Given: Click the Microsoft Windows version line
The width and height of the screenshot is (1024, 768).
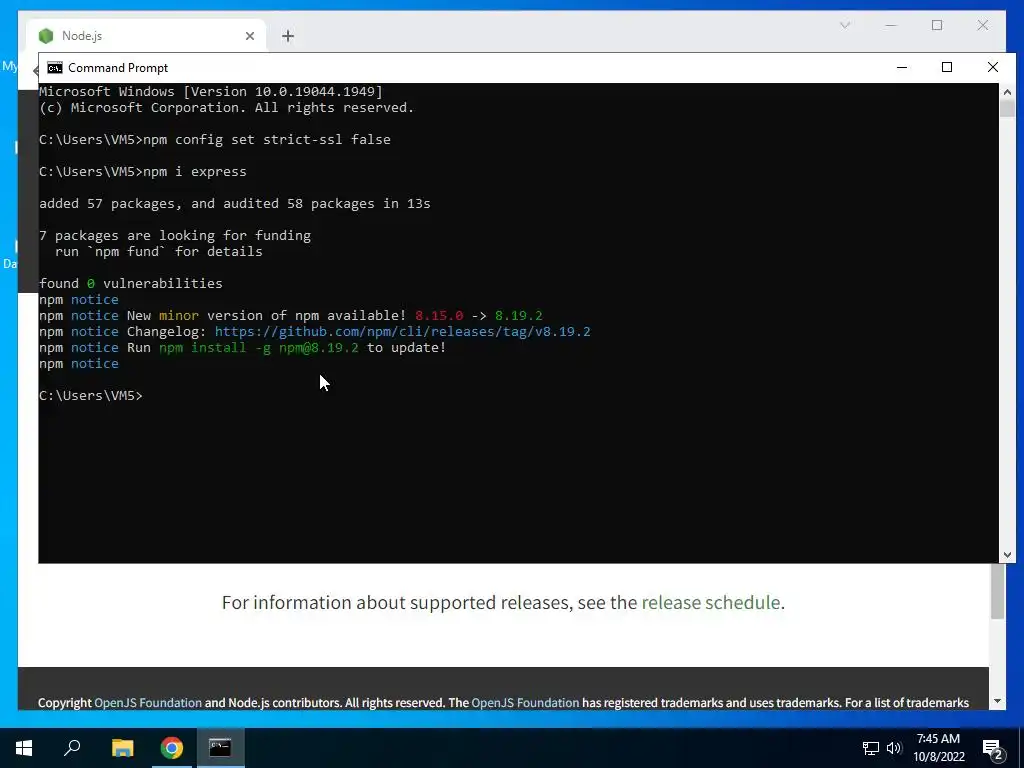Looking at the screenshot, I should click(x=211, y=92).
